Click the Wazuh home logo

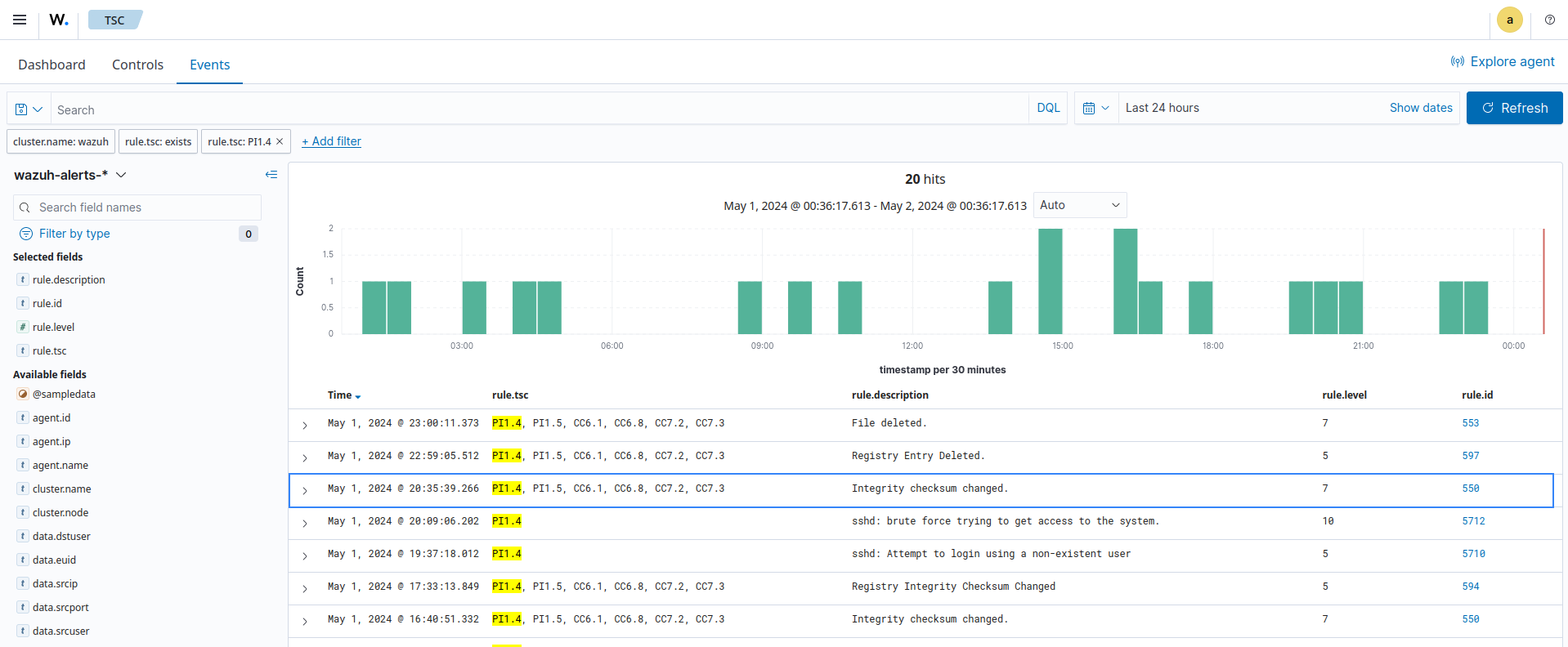58,20
